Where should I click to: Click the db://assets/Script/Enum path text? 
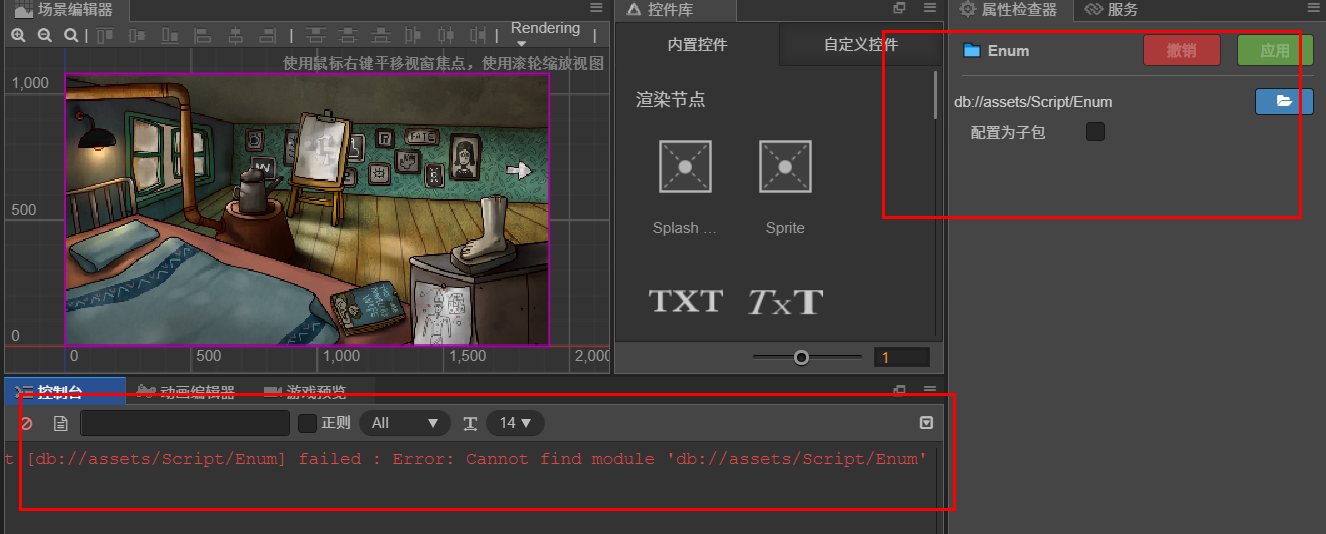(1033, 101)
